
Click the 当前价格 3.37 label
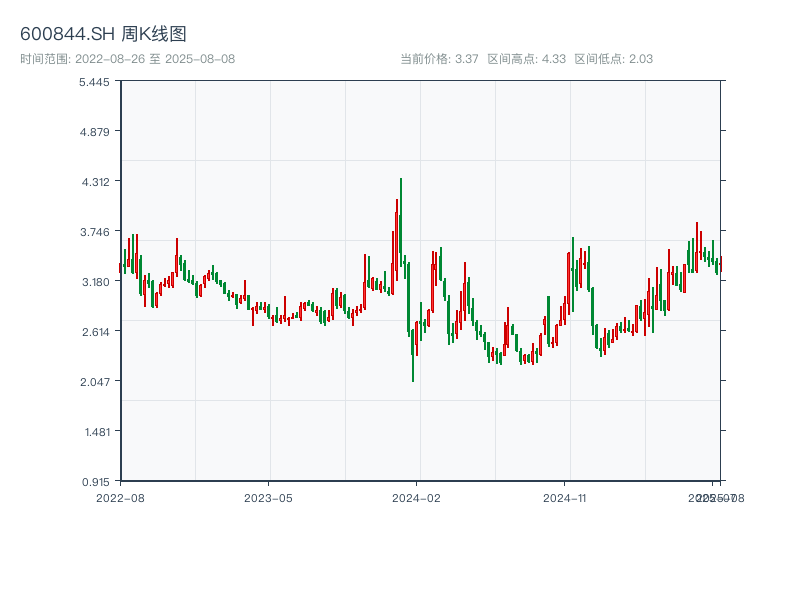coord(439,59)
